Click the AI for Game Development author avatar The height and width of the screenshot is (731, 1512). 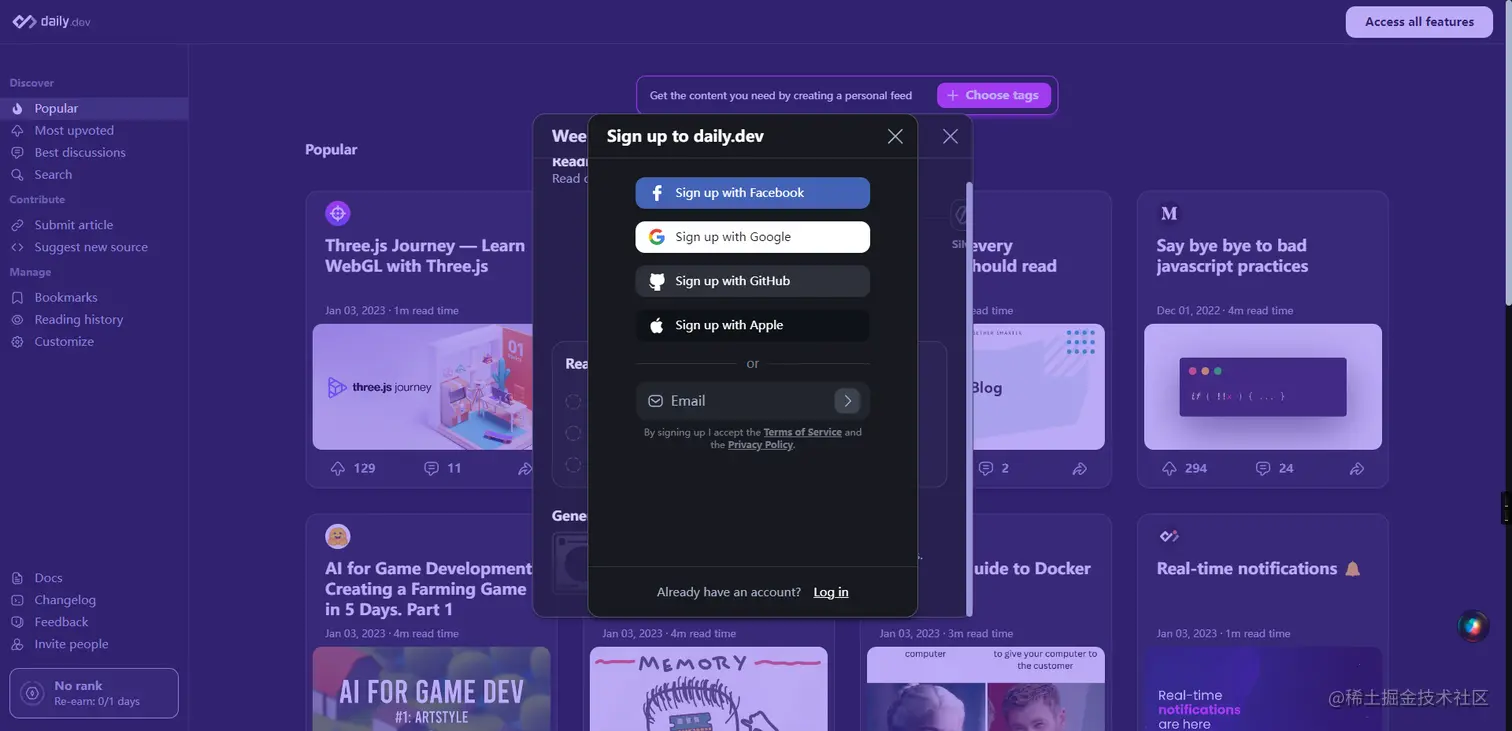click(338, 536)
